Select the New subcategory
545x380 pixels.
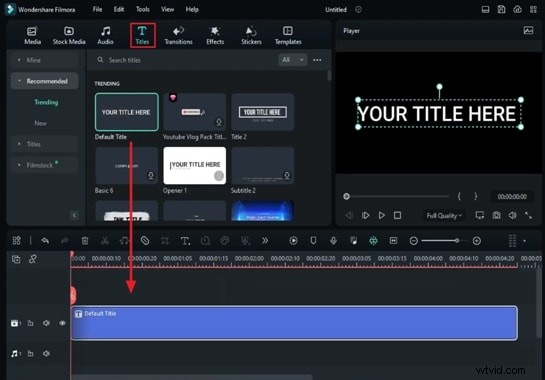[x=40, y=123]
